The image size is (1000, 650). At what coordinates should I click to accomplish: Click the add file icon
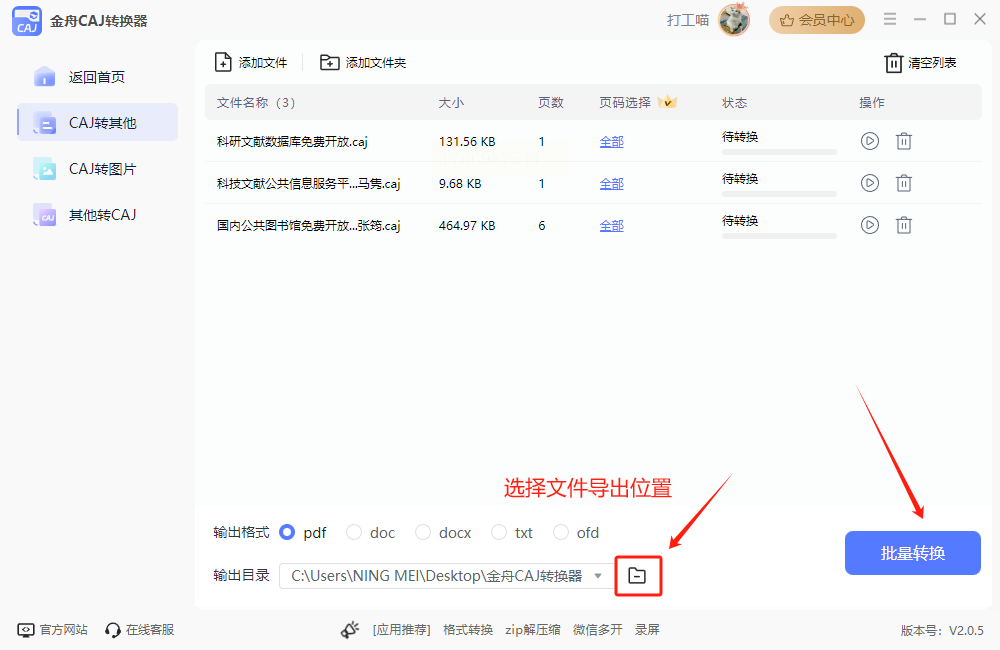point(223,63)
